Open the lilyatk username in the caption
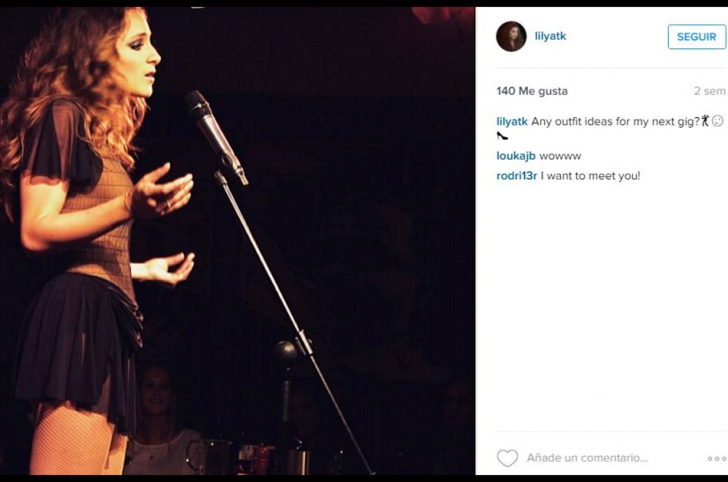 (512, 122)
